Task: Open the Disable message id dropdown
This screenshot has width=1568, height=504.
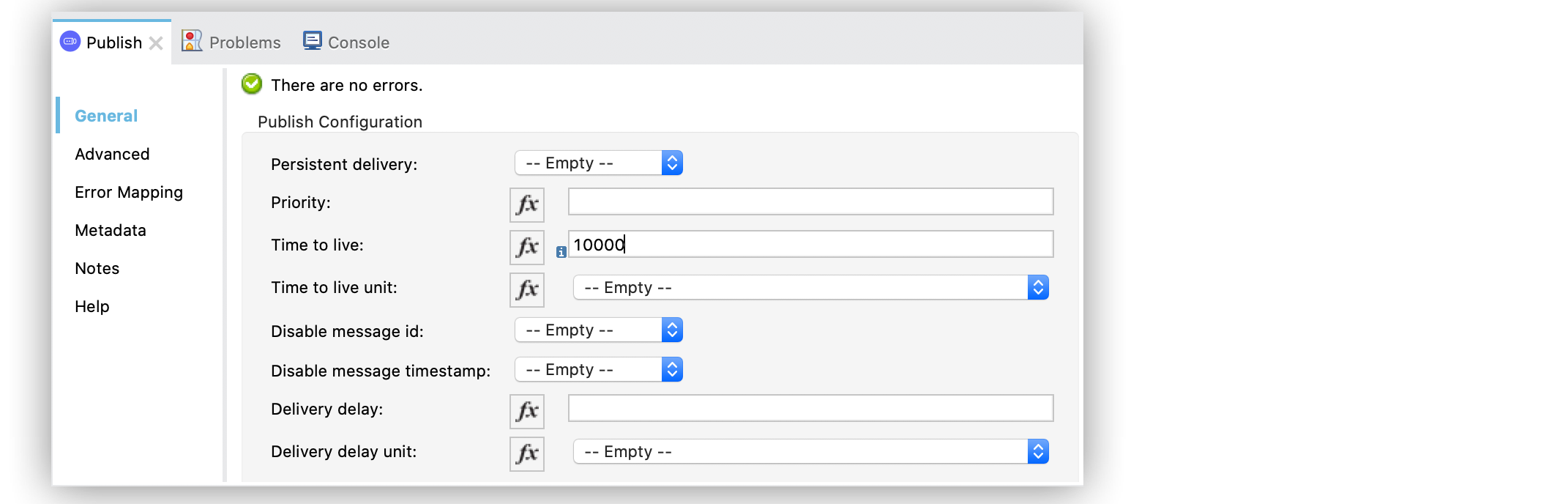Action: pyautogui.click(x=598, y=330)
